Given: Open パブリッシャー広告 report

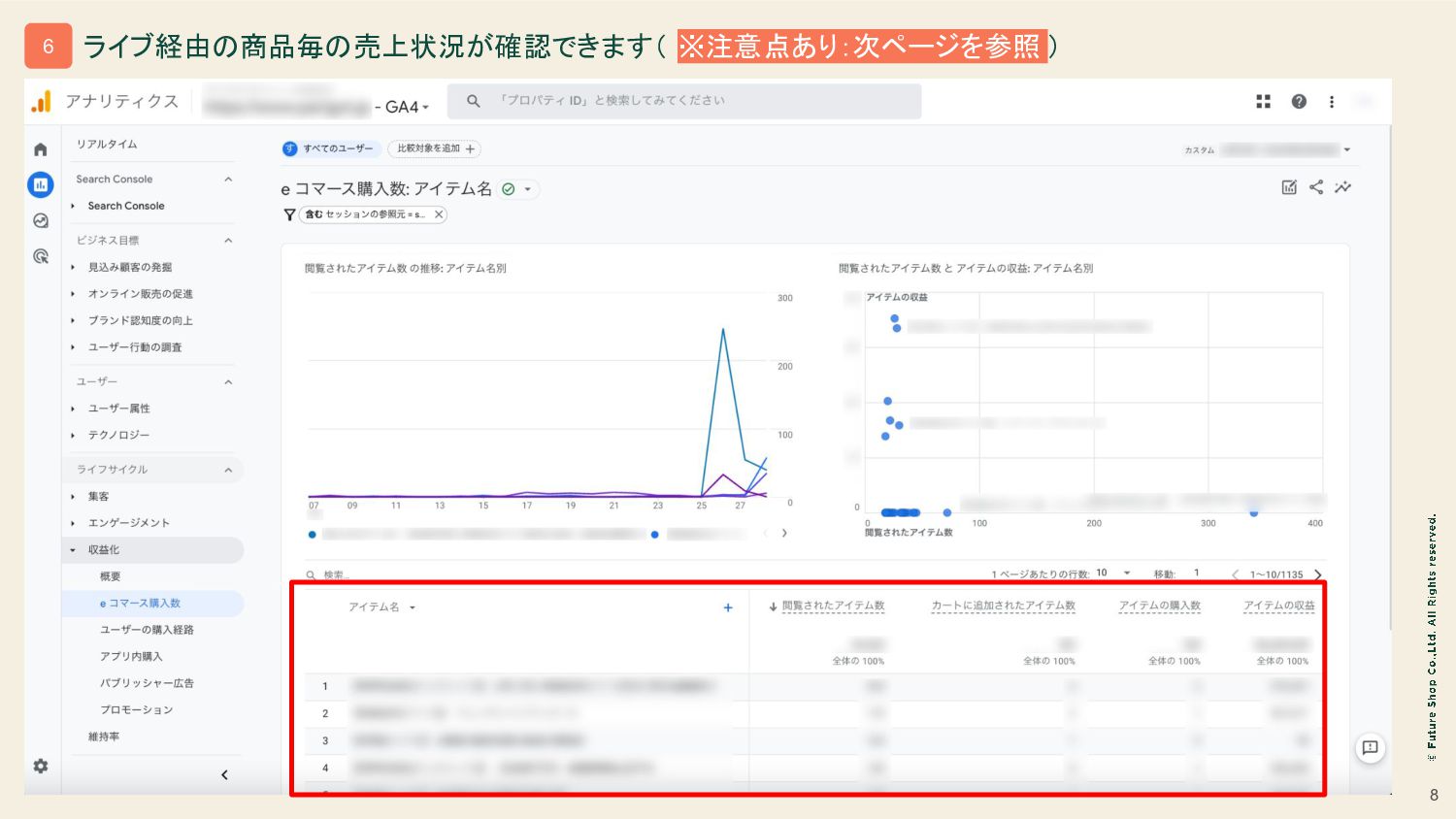Looking at the screenshot, I should click(x=147, y=683).
